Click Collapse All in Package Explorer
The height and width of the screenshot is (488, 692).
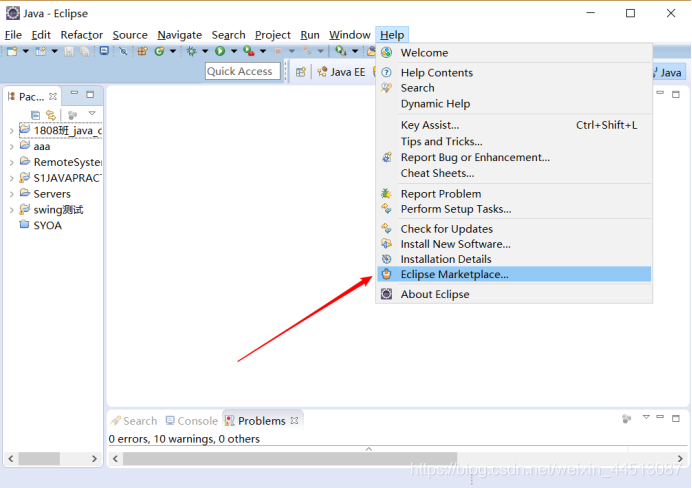tap(35, 115)
